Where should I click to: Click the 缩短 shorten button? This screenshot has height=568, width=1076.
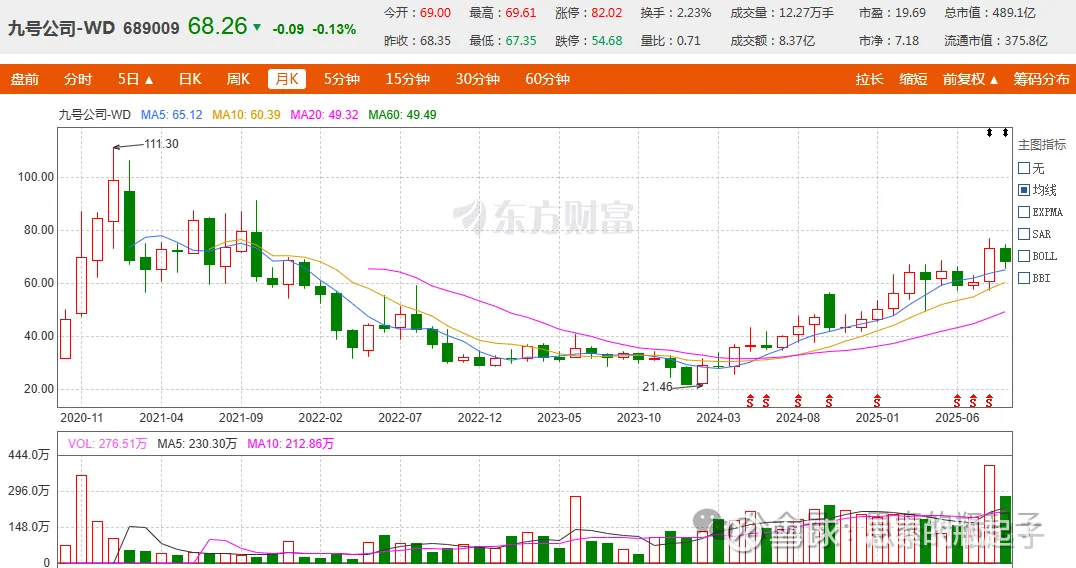click(913, 79)
